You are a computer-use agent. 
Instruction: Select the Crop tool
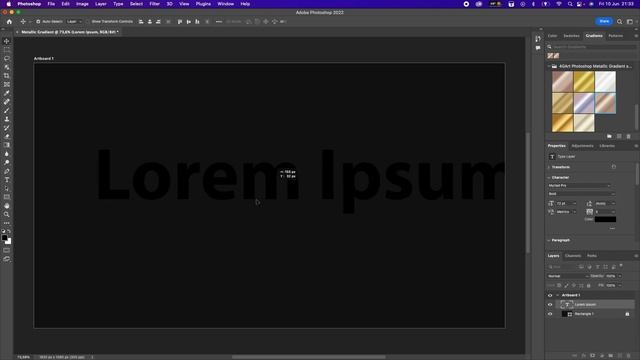click(7, 76)
